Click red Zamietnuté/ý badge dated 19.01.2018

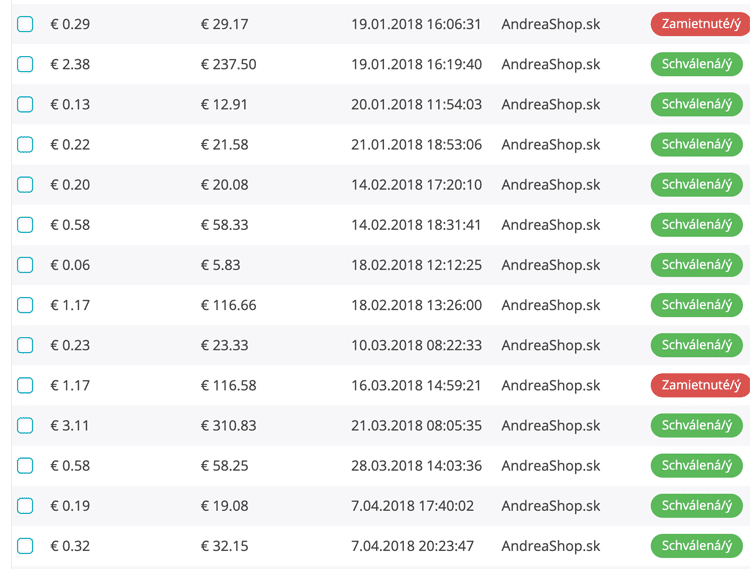click(x=698, y=24)
